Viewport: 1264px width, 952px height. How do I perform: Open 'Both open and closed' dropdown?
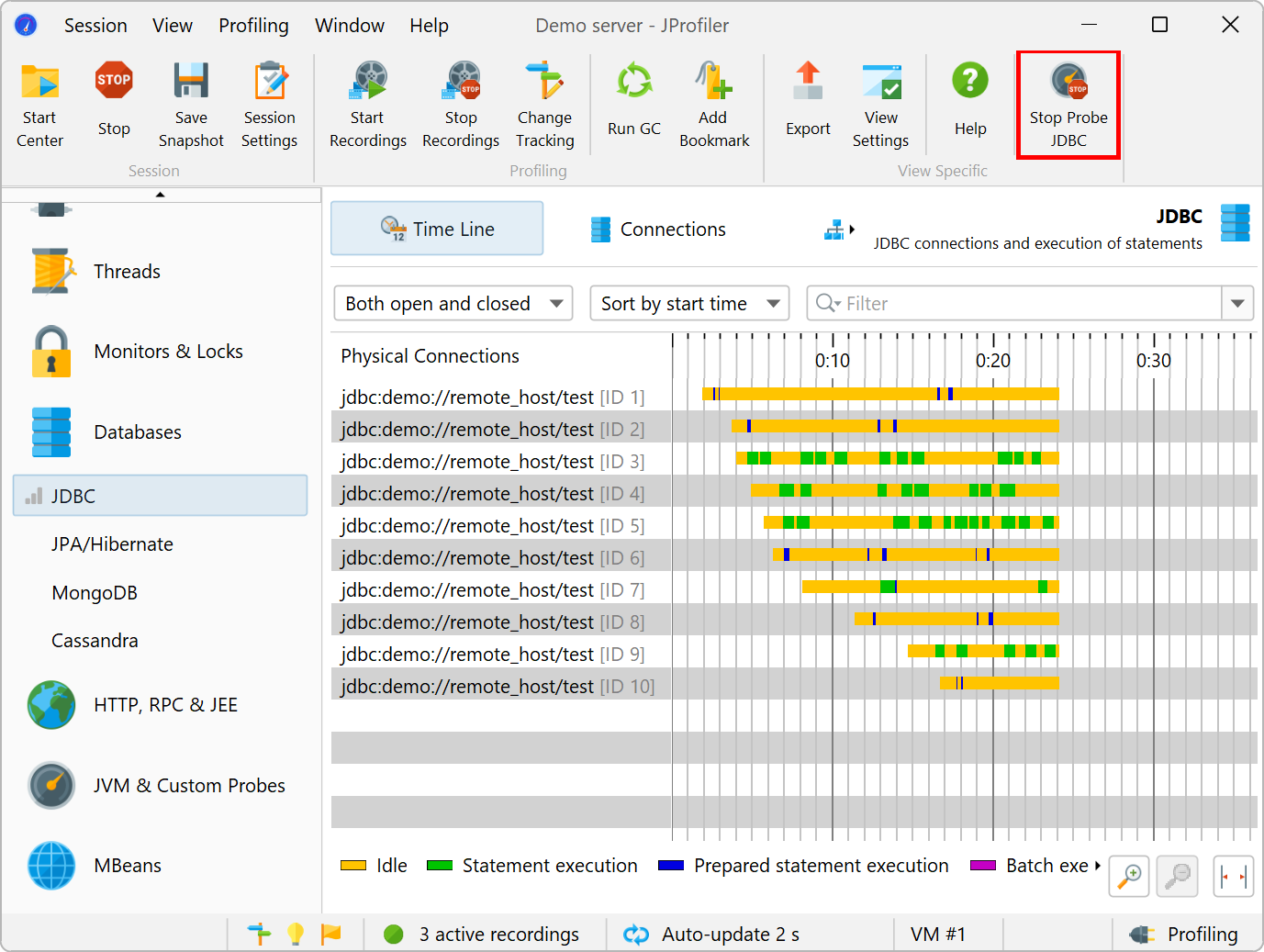click(x=453, y=304)
